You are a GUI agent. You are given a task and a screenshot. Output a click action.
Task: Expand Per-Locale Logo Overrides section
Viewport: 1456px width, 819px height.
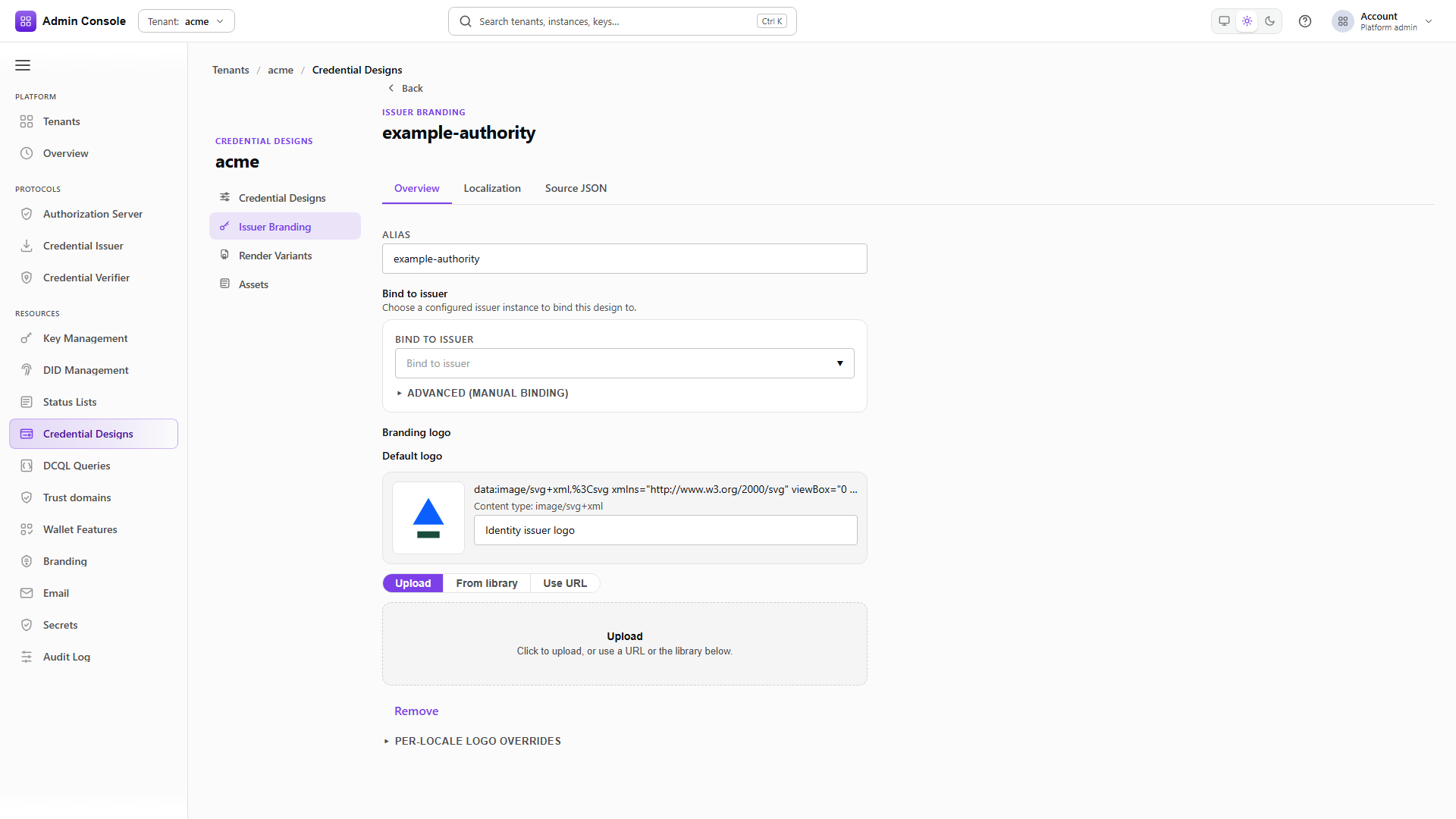pos(472,741)
